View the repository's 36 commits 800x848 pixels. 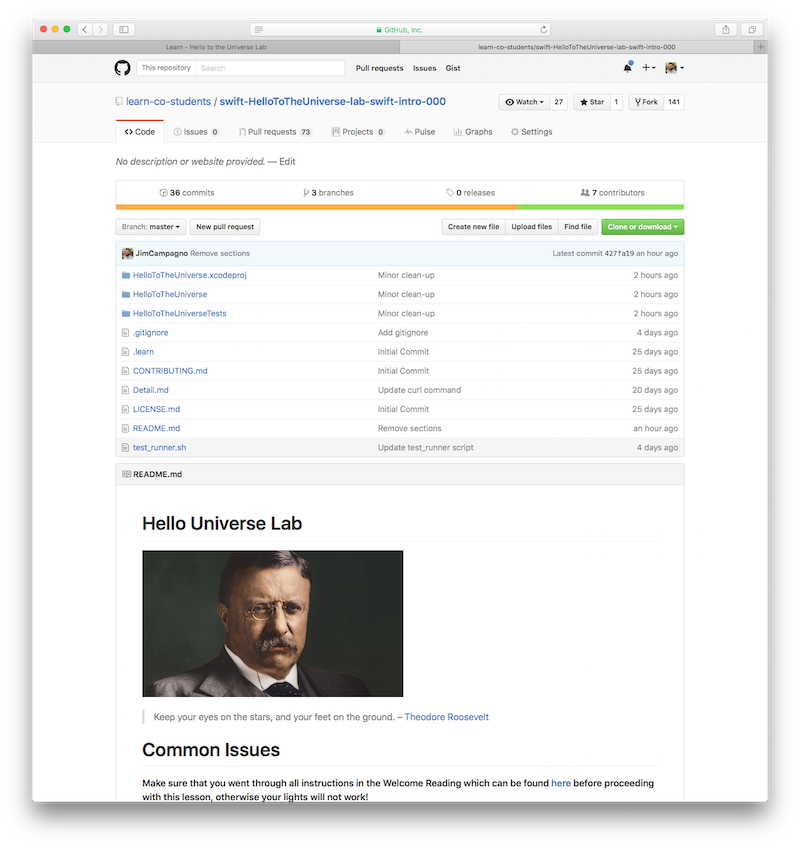click(x=187, y=192)
